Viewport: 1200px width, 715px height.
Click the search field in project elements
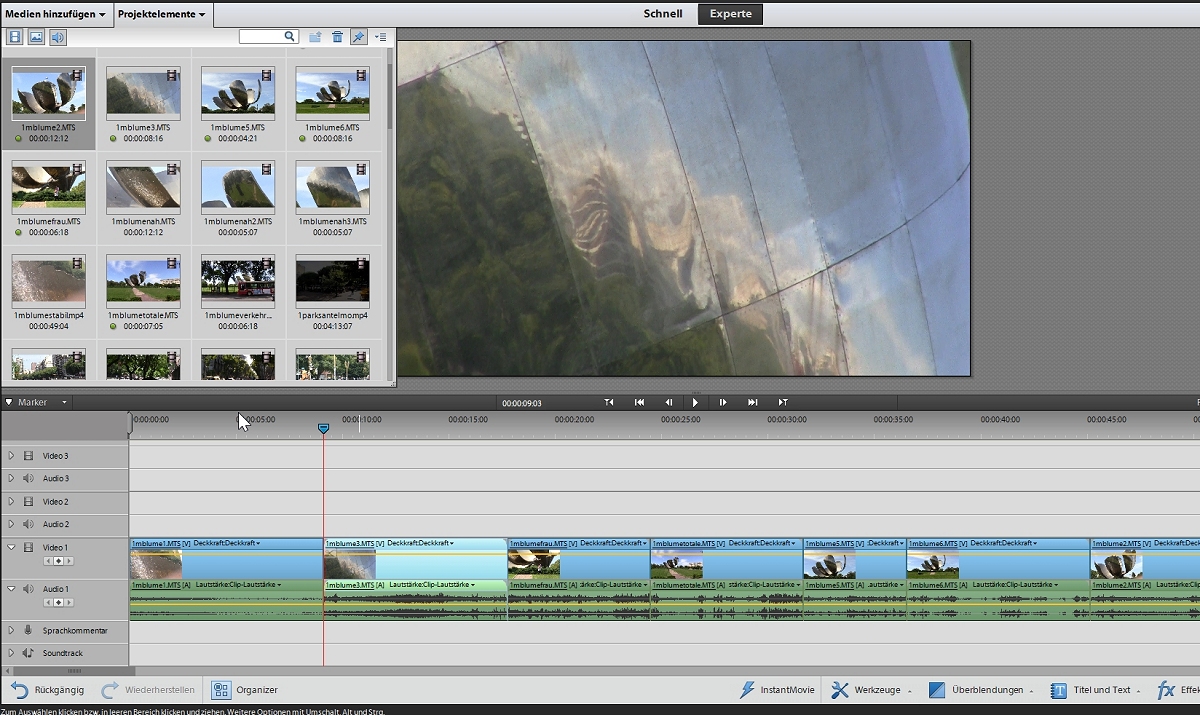coord(269,37)
